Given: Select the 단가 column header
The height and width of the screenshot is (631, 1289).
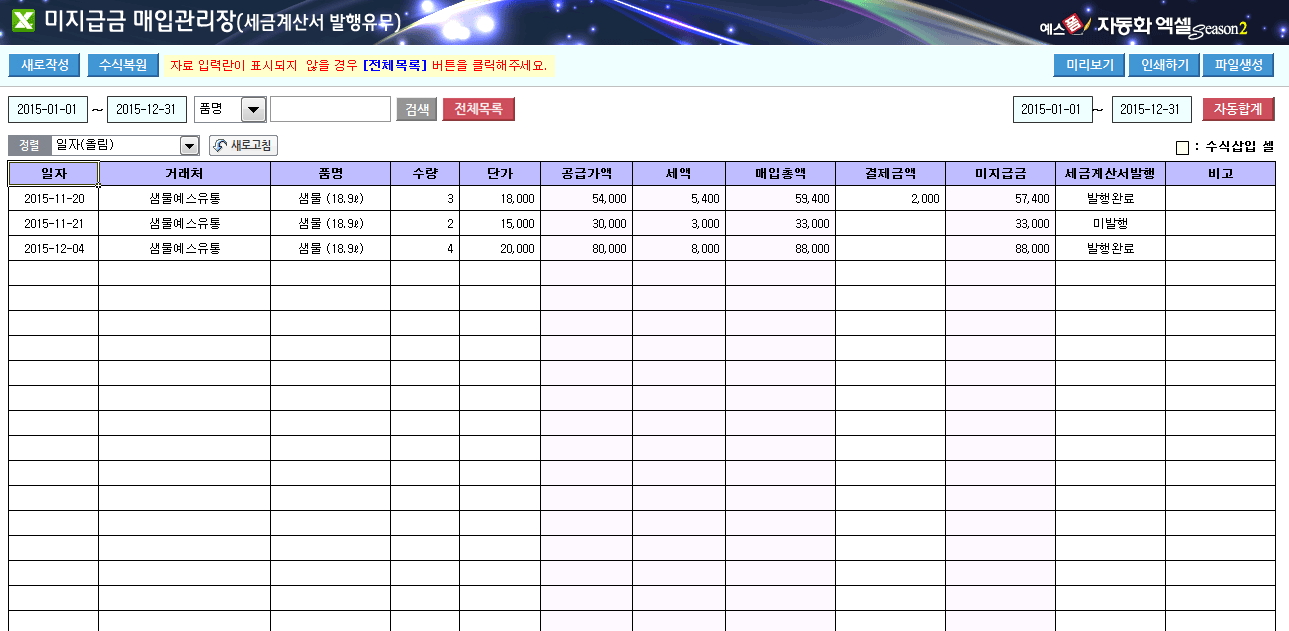Looking at the screenshot, I should (x=500, y=173).
